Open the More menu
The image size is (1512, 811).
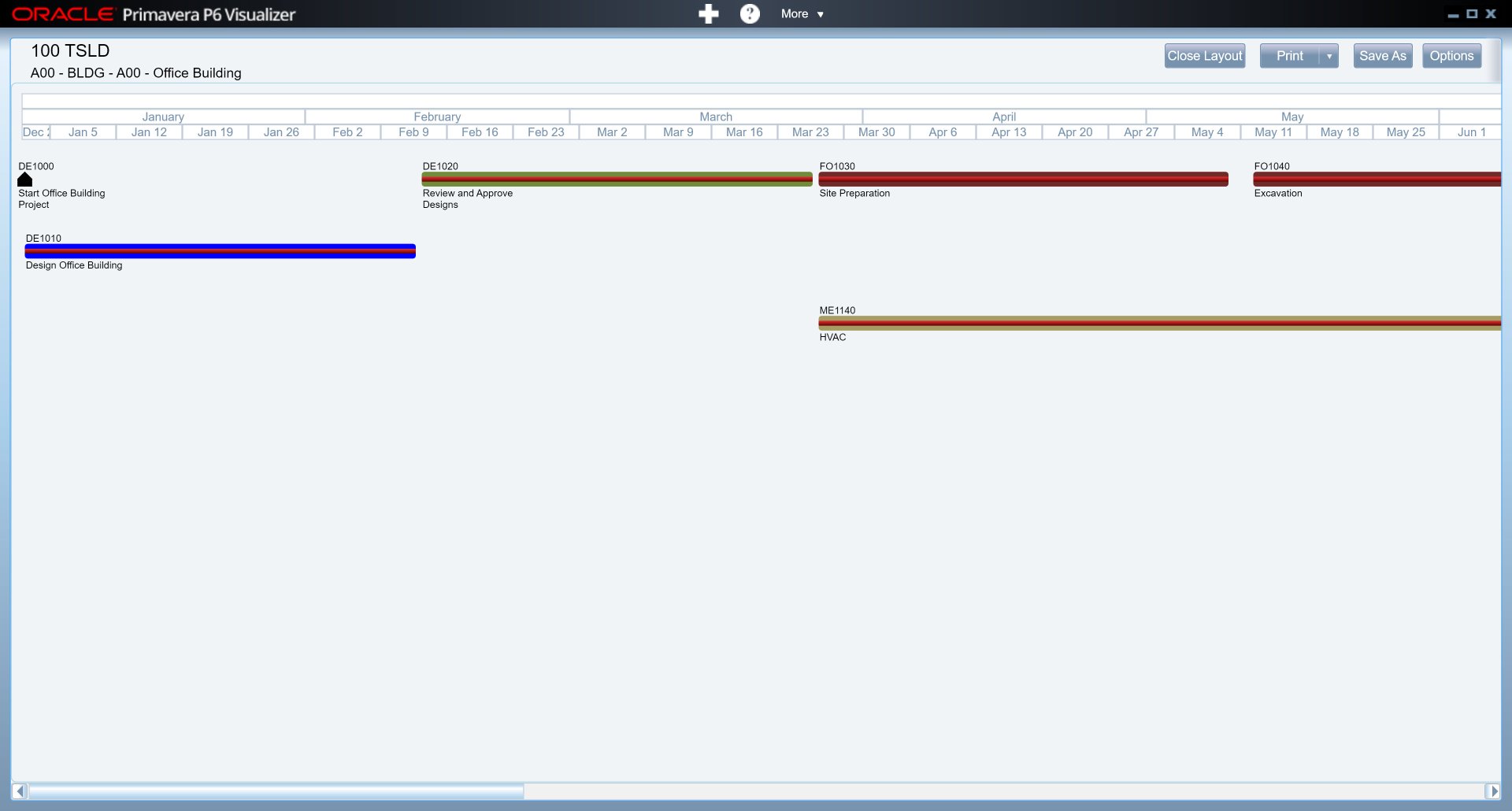802,14
